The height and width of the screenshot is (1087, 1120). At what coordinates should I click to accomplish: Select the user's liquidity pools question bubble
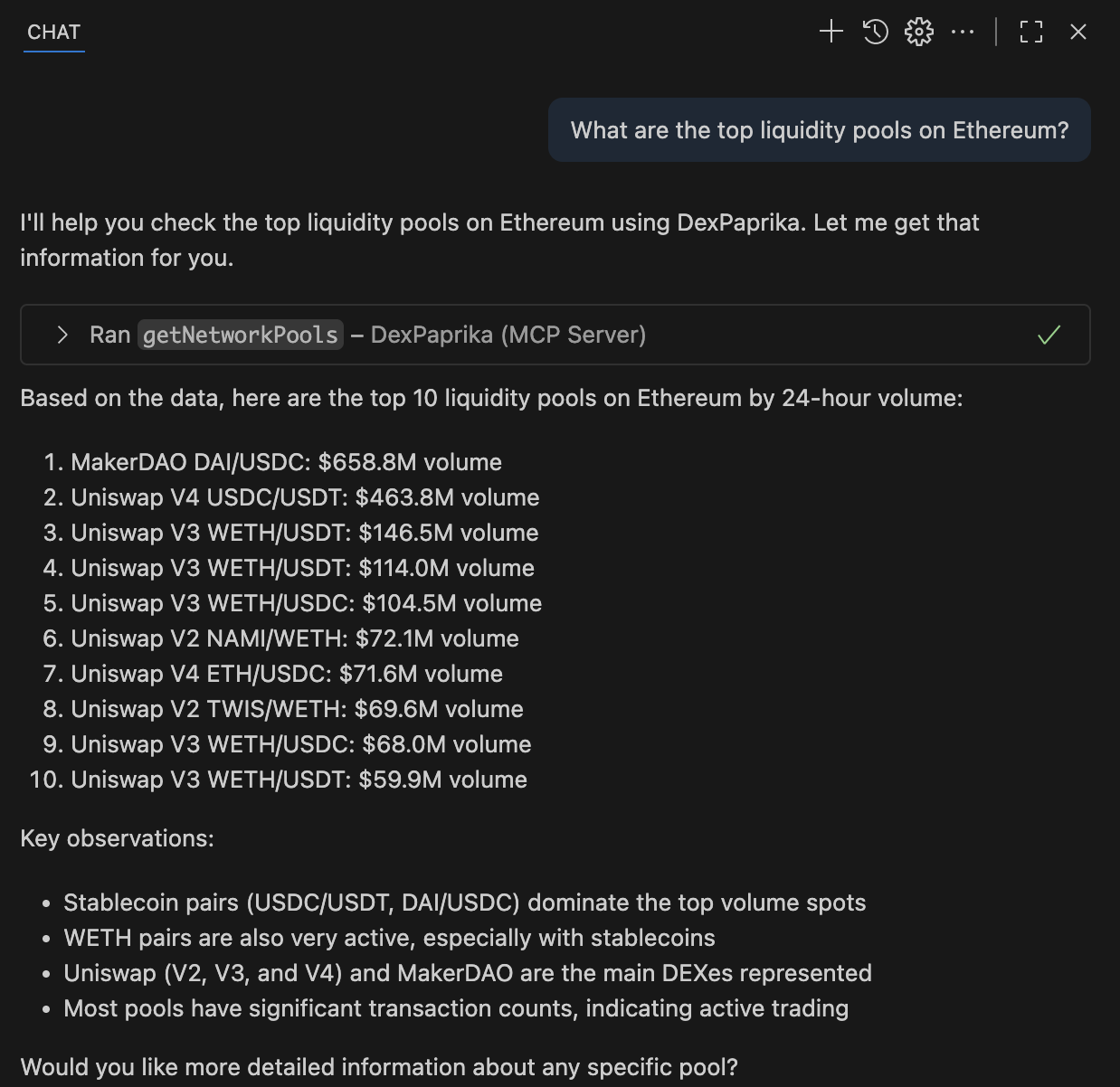click(819, 130)
